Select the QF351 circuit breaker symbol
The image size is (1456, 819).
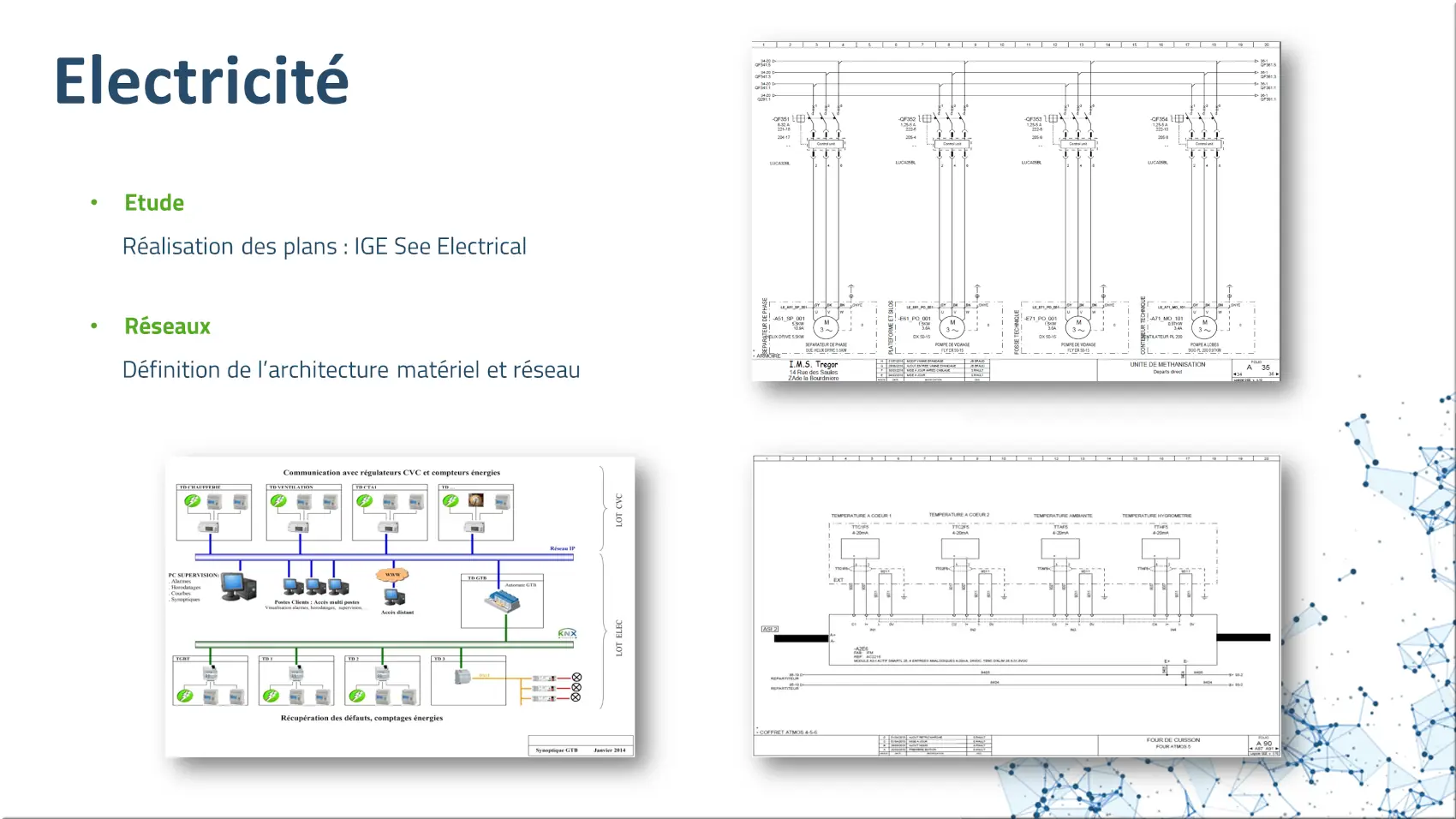pos(800,119)
